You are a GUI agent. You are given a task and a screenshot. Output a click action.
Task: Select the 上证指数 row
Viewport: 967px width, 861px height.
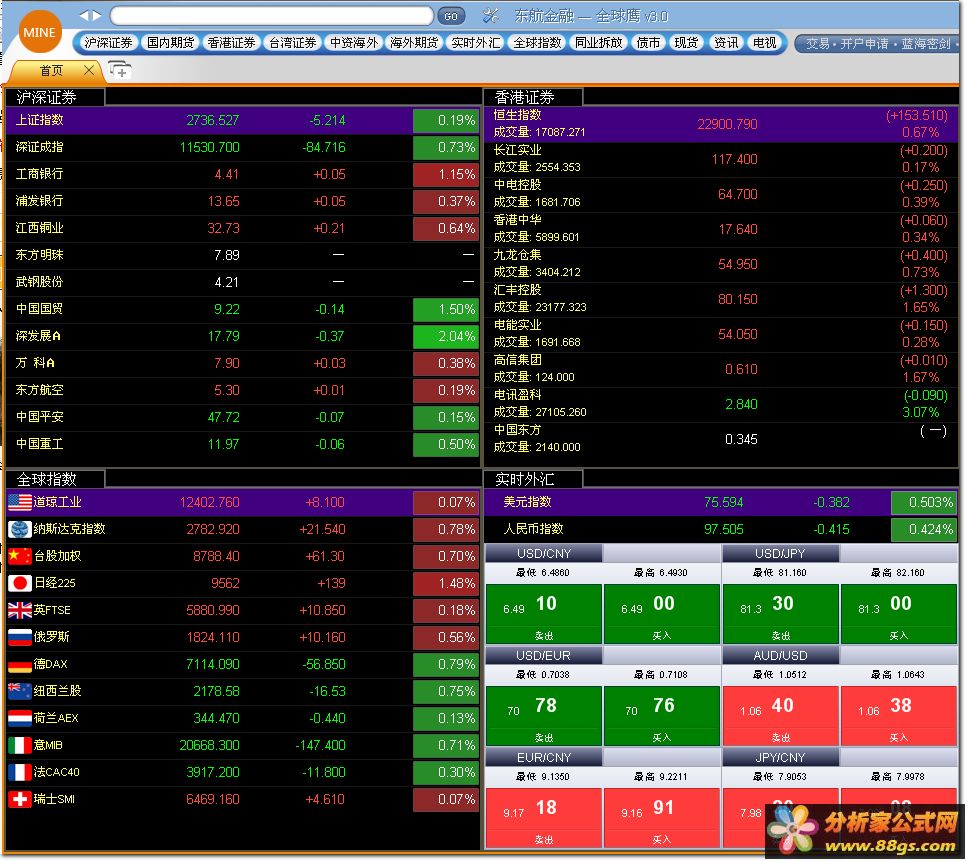[243, 120]
